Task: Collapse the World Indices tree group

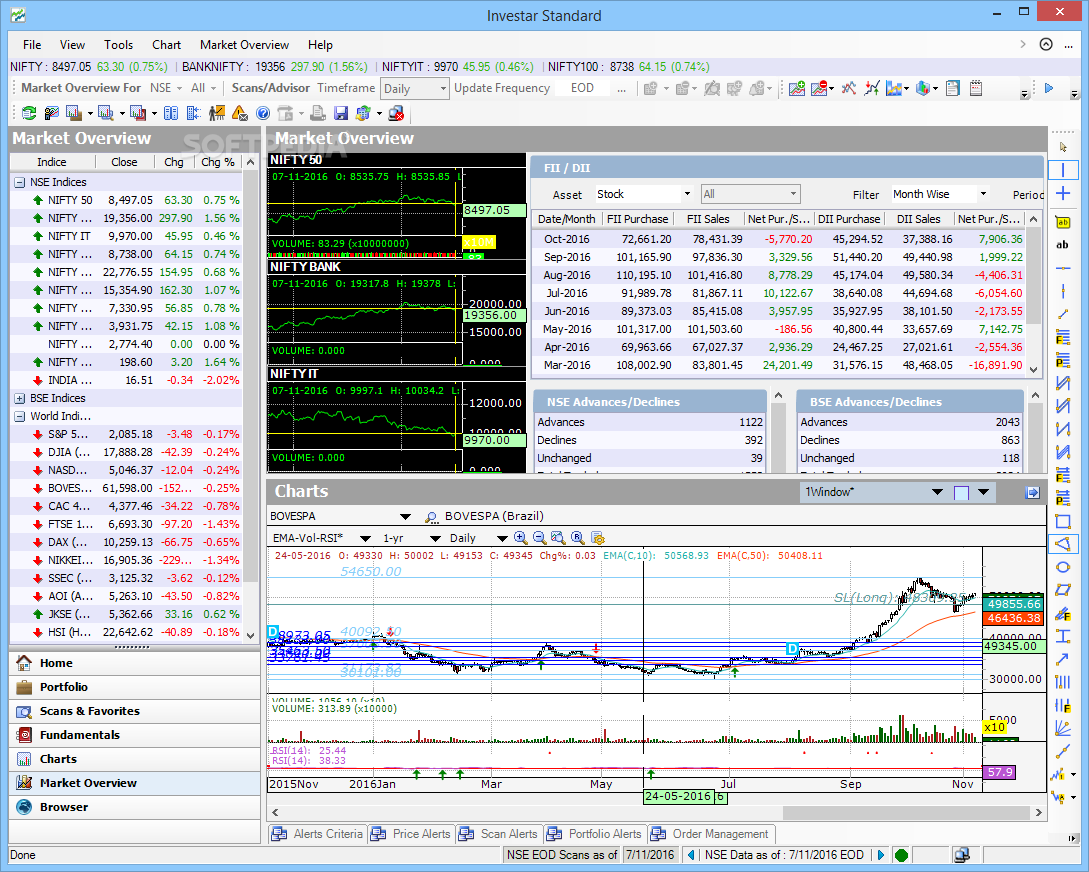Action: click(x=19, y=417)
